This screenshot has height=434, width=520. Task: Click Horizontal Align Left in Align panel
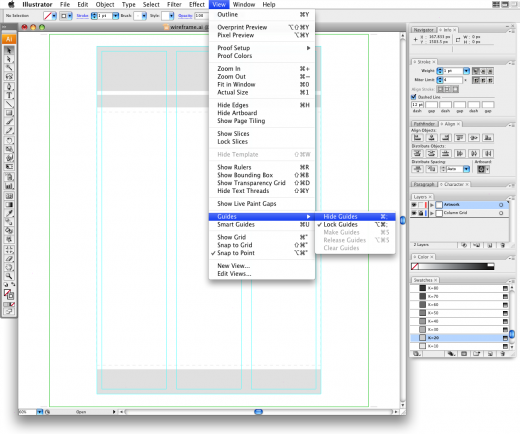click(x=417, y=138)
